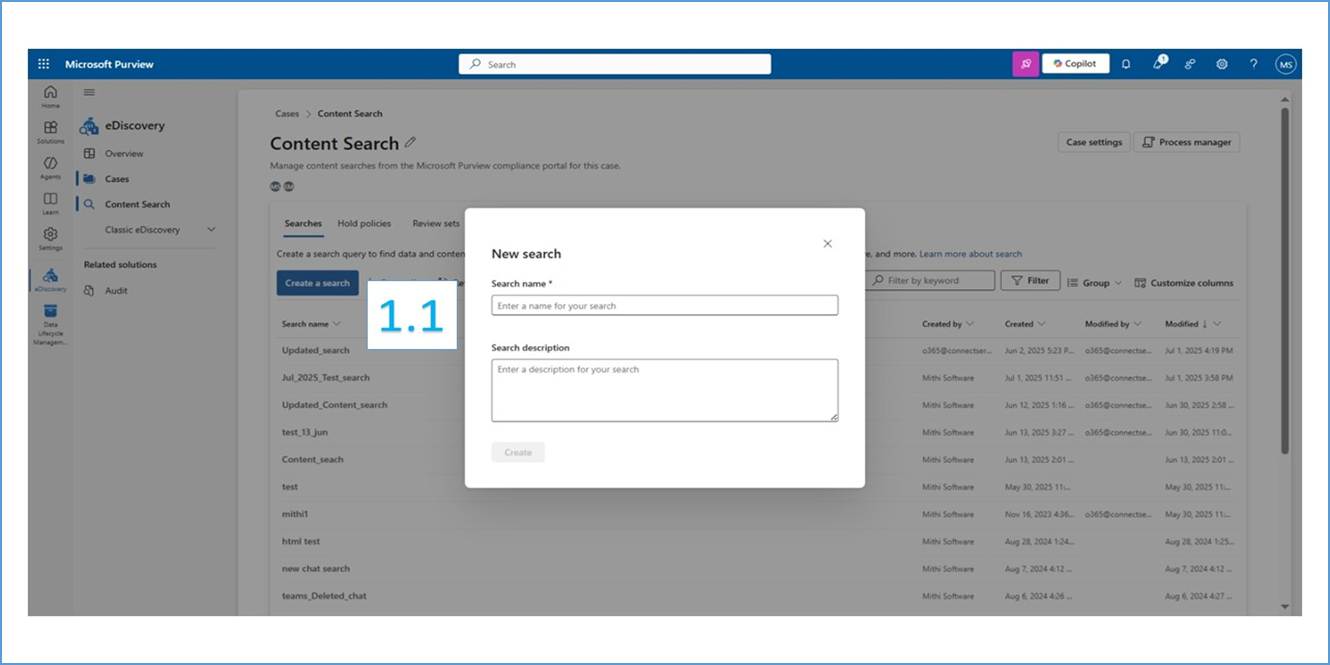Screen dimensions: 1330x665
Task: Close the New search dialog
Action: [x=827, y=244]
